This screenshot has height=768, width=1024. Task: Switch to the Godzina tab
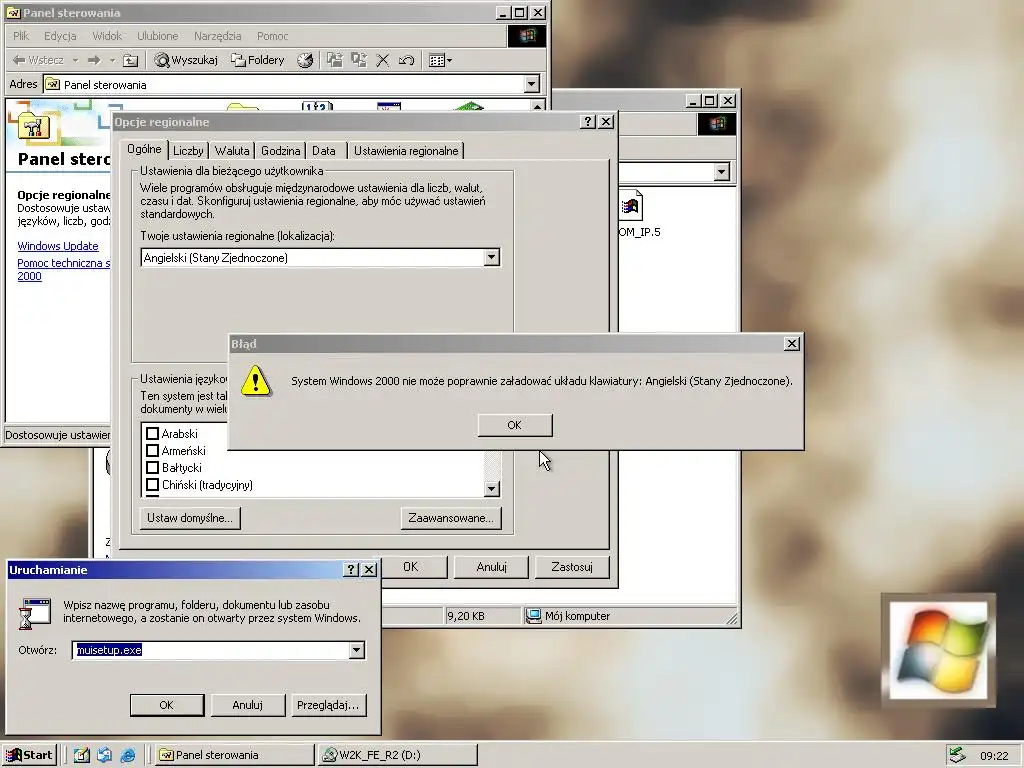point(281,151)
